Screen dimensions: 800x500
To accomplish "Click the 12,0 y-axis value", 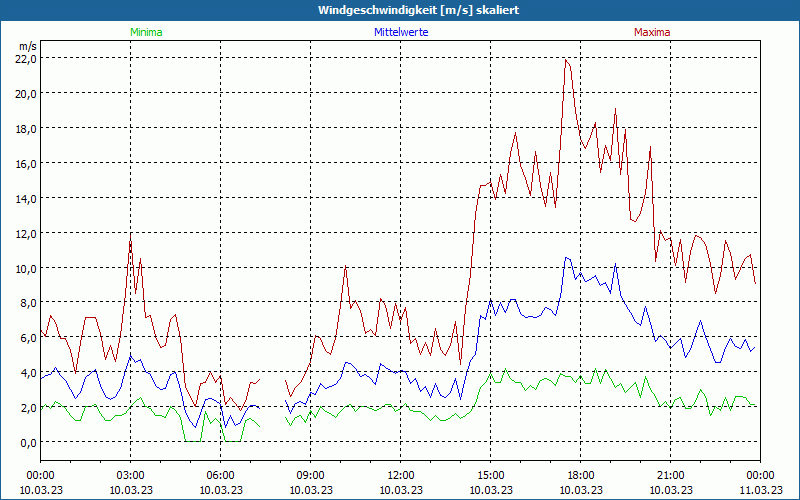I will click(25, 233).
